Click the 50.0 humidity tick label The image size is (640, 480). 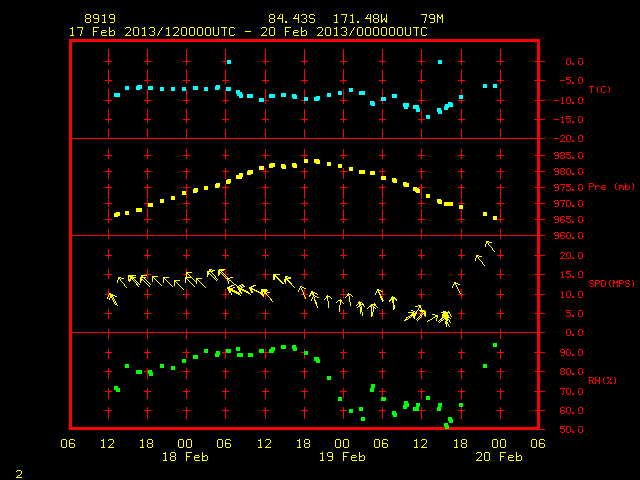pos(571,429)
